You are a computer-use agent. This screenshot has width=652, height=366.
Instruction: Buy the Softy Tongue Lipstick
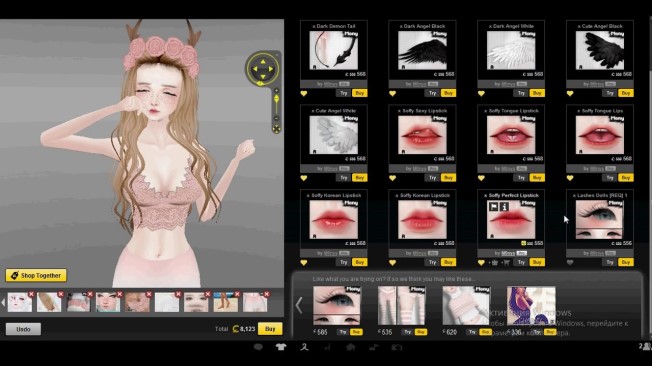pos(537,178)
